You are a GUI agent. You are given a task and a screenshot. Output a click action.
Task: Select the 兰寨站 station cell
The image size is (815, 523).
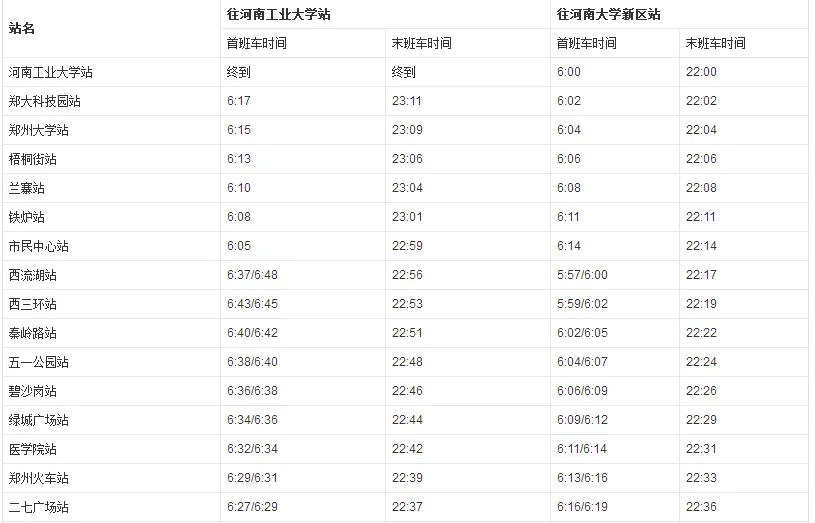pyautogui.click(x=27, y=188)
